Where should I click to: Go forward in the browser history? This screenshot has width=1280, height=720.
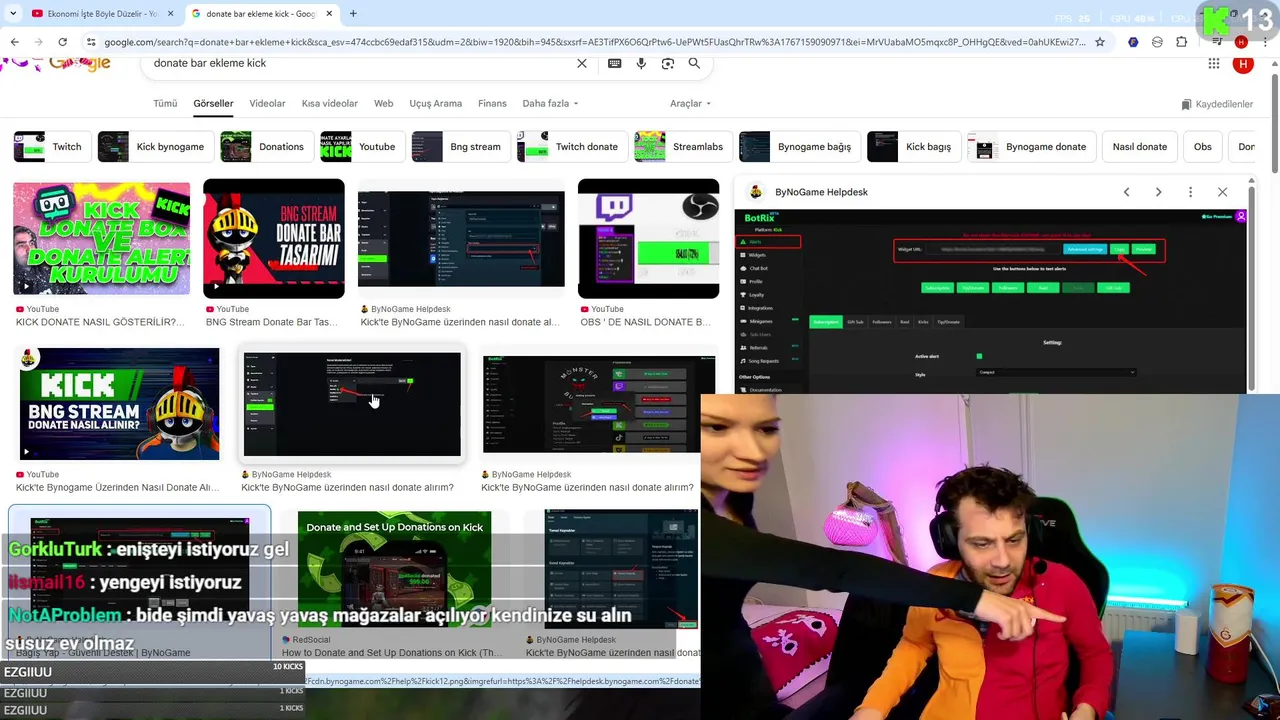coord(38,42)
